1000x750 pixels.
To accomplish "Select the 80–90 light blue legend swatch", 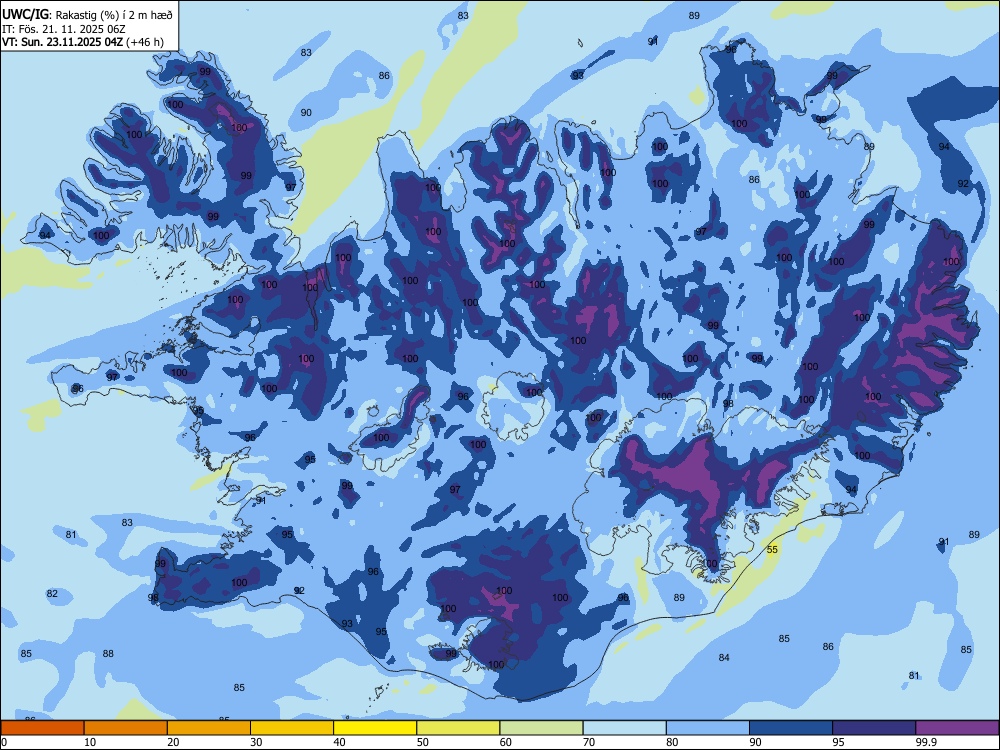I will [708, 728].
